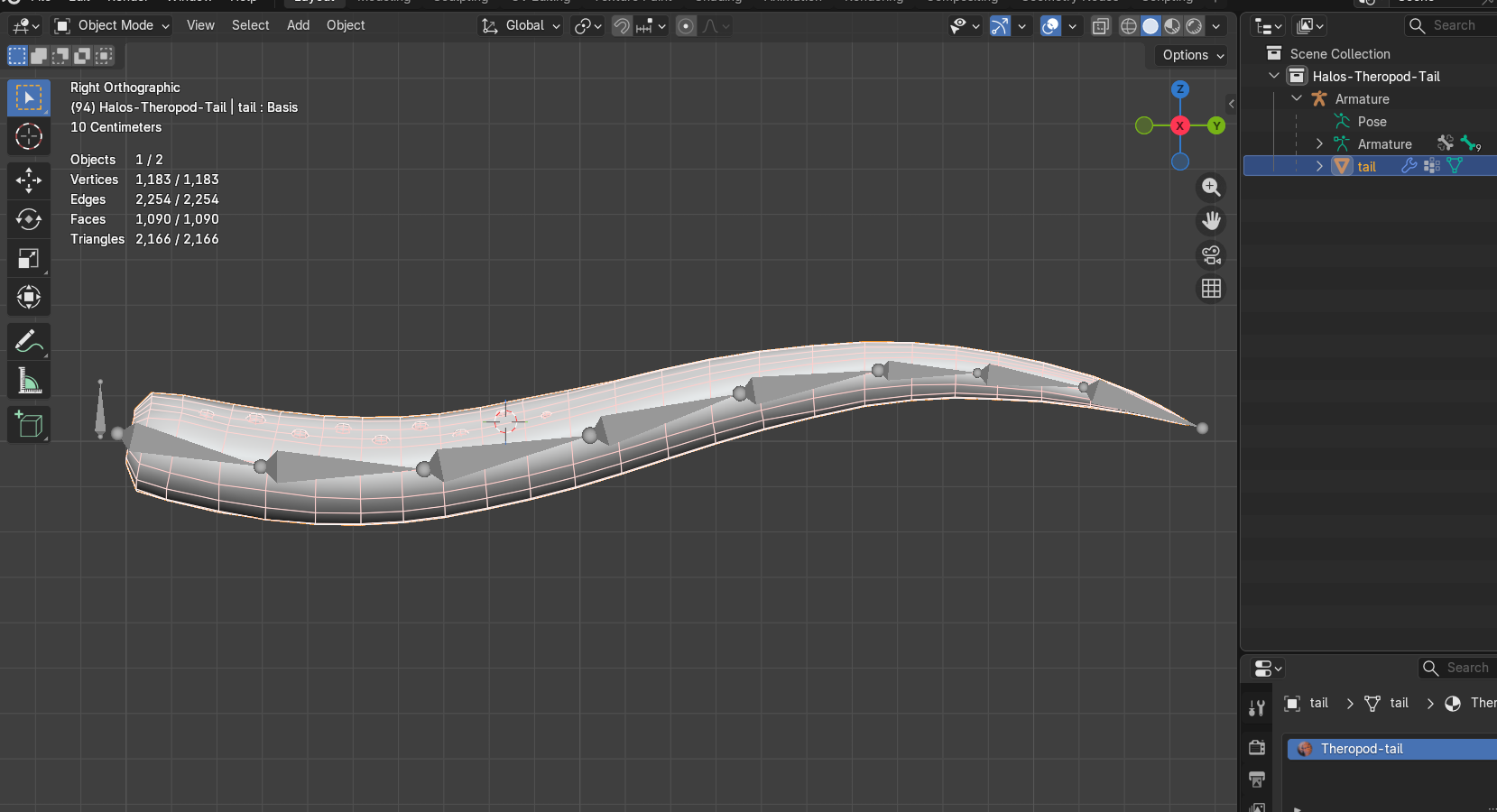This screenshot has width=1497, height=812.
Task: Click the outliner search field
Action: pyautogui.click(x=1449, y=25)
